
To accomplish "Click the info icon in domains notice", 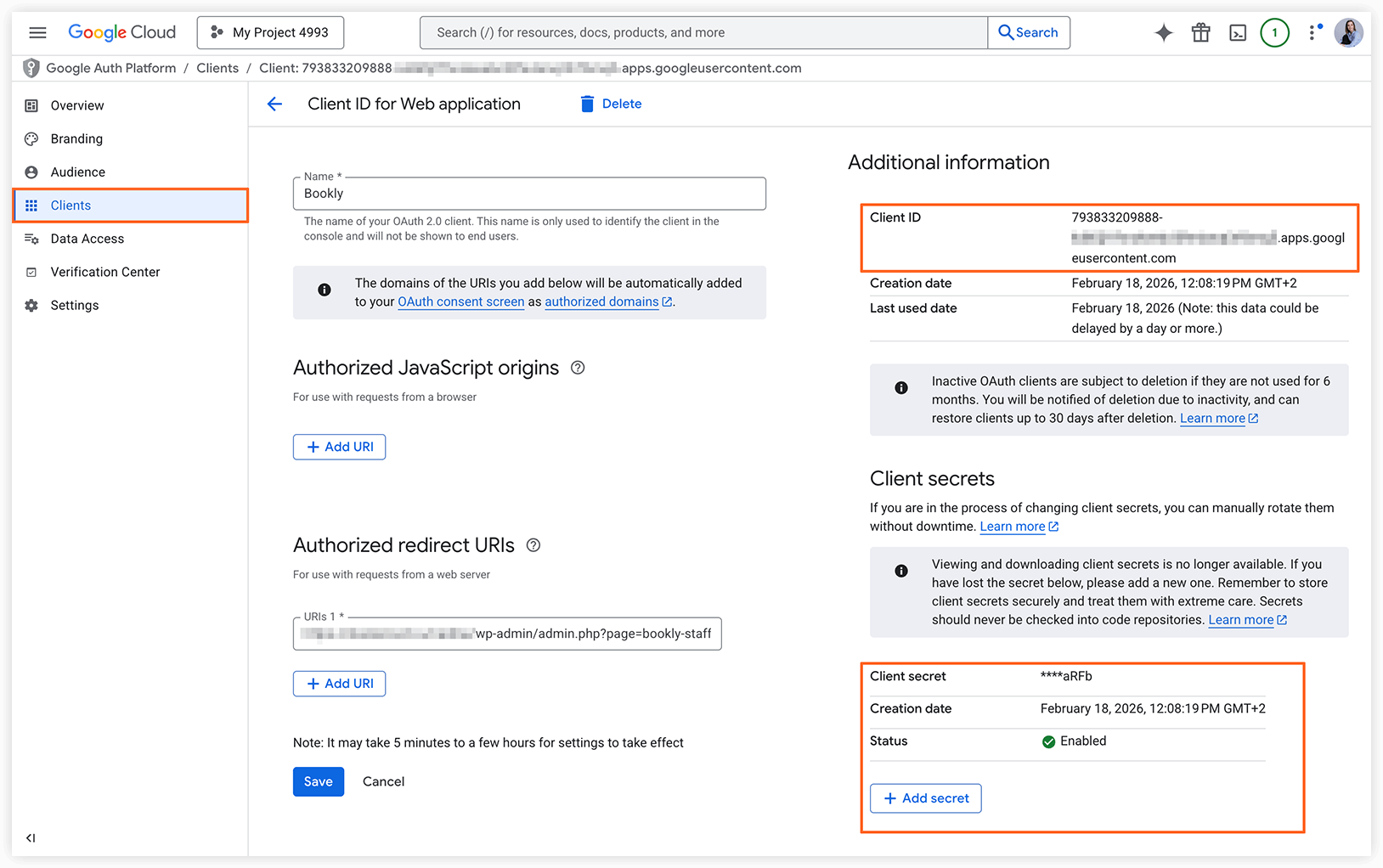I will click(x=325, y=290).
